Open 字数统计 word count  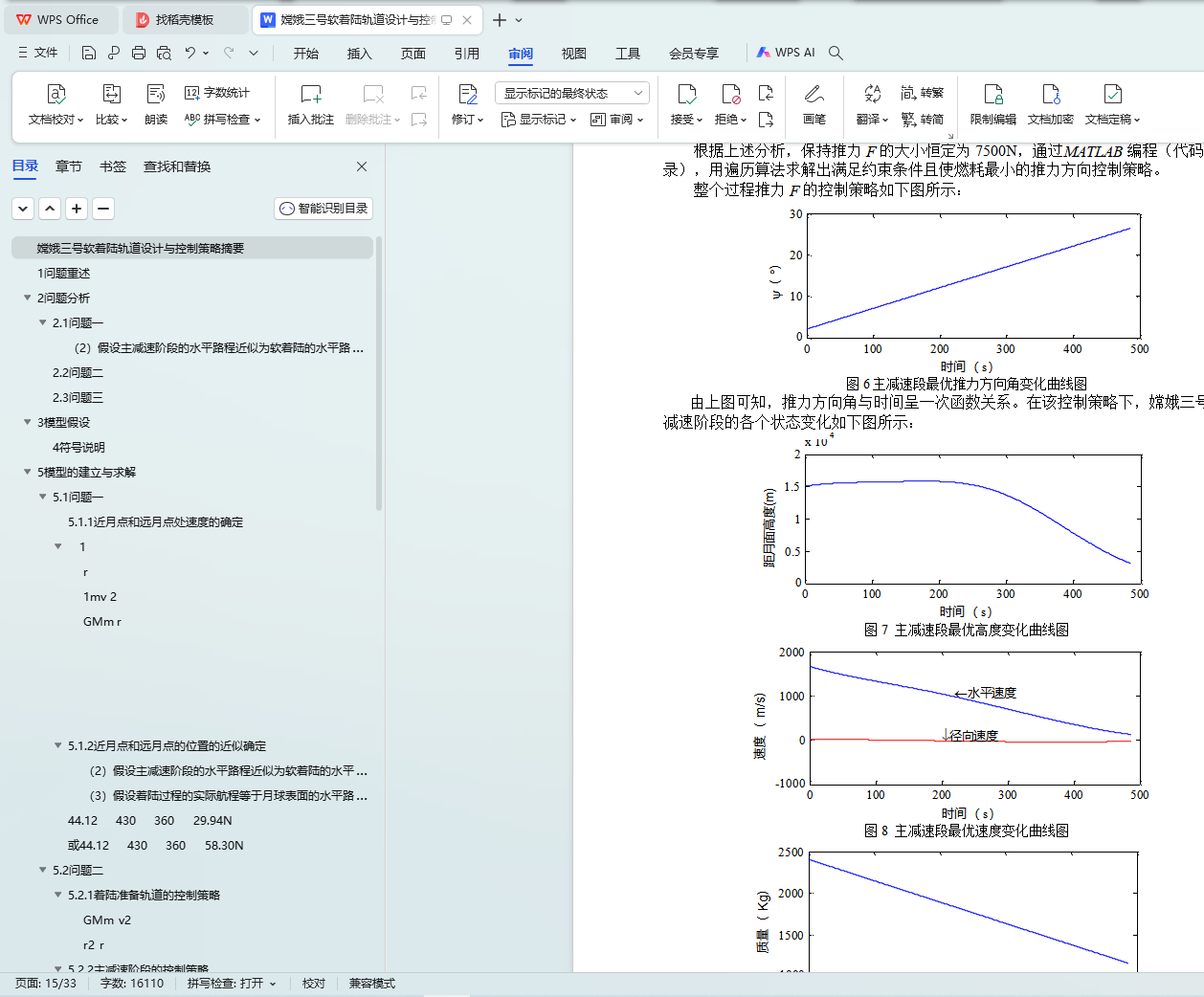tap(216, 93)
